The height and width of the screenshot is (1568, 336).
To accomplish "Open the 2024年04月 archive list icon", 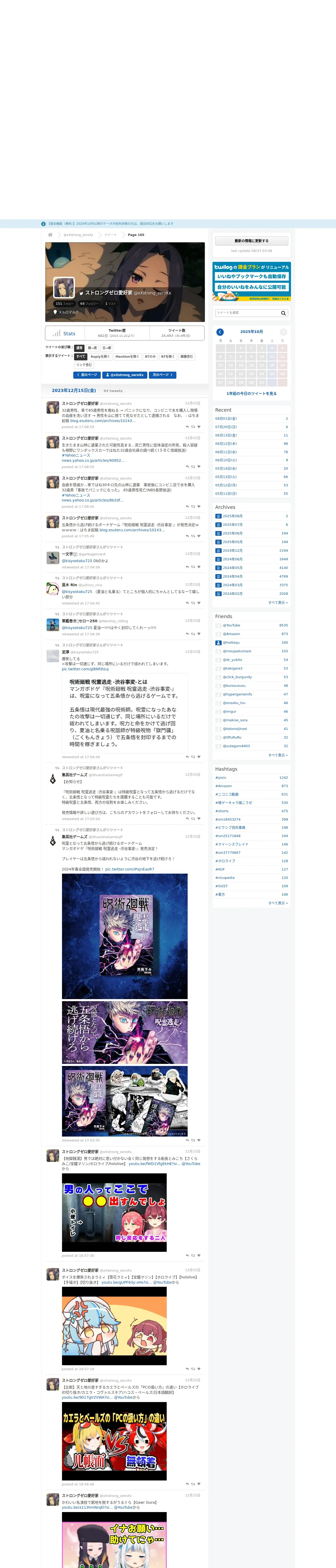I will pyautogui.click(x=218, y=577).
